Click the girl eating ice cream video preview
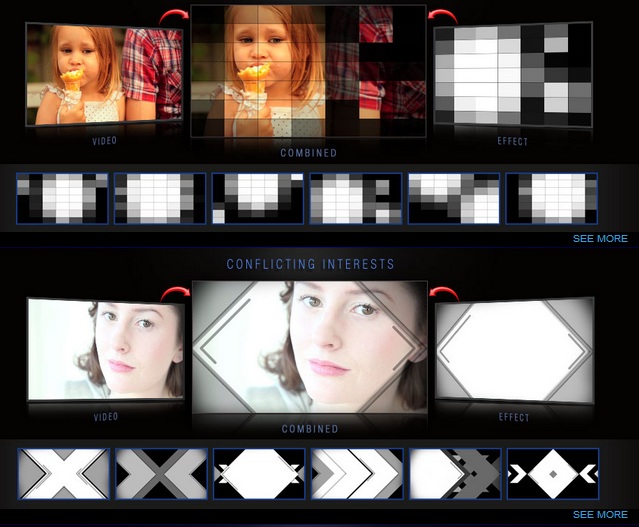Viewport: 639px width, 527px height. point(104,75)
